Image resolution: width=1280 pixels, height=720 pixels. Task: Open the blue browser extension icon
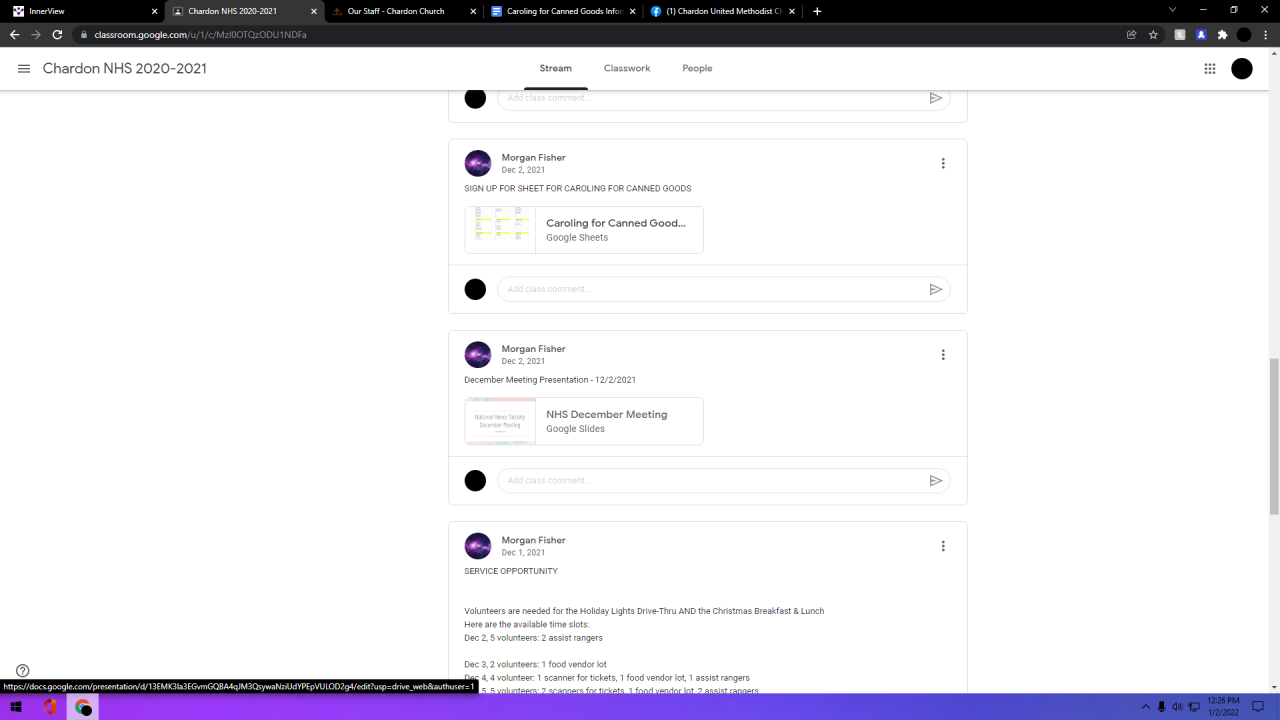click(x=1201, y=34)
